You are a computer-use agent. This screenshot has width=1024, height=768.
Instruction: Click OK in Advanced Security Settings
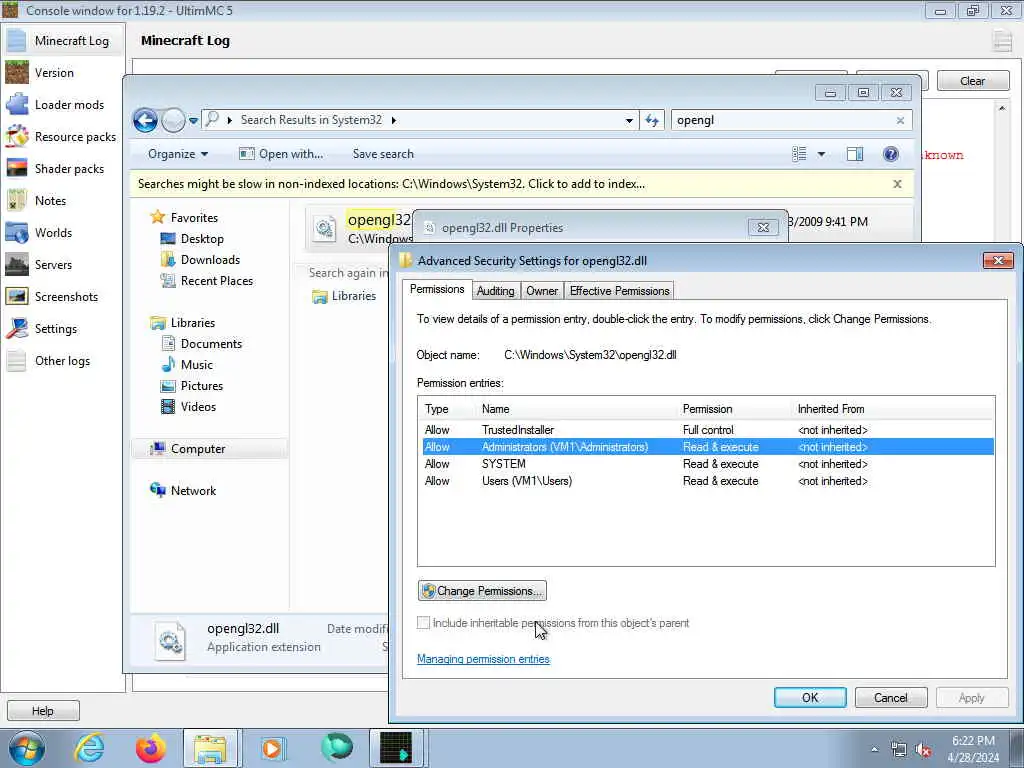pyautogui.click(x=810, y=697)
